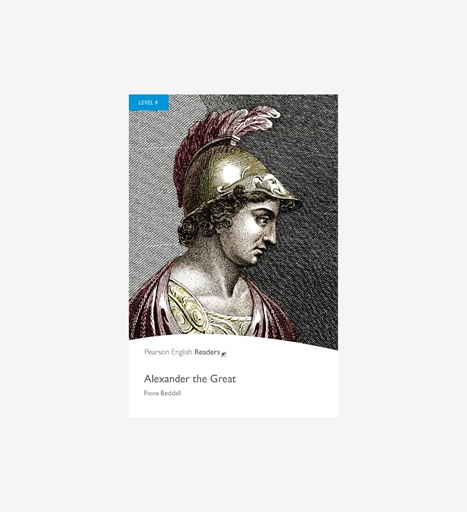The height and width of the screenshot is (512, 467).
Task: Click author name Fiona Beddall
Action: [x=162, y=393]
